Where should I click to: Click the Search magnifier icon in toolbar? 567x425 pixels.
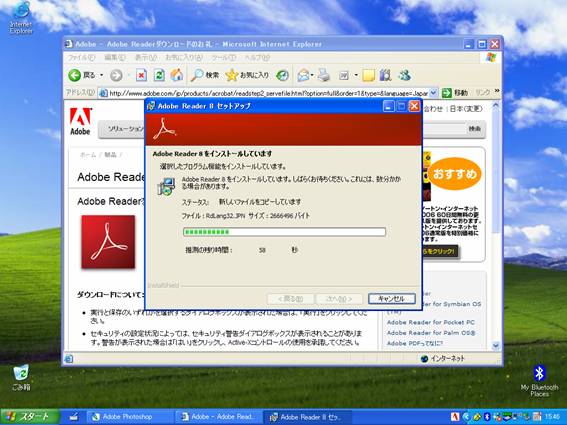click(197, 75)
